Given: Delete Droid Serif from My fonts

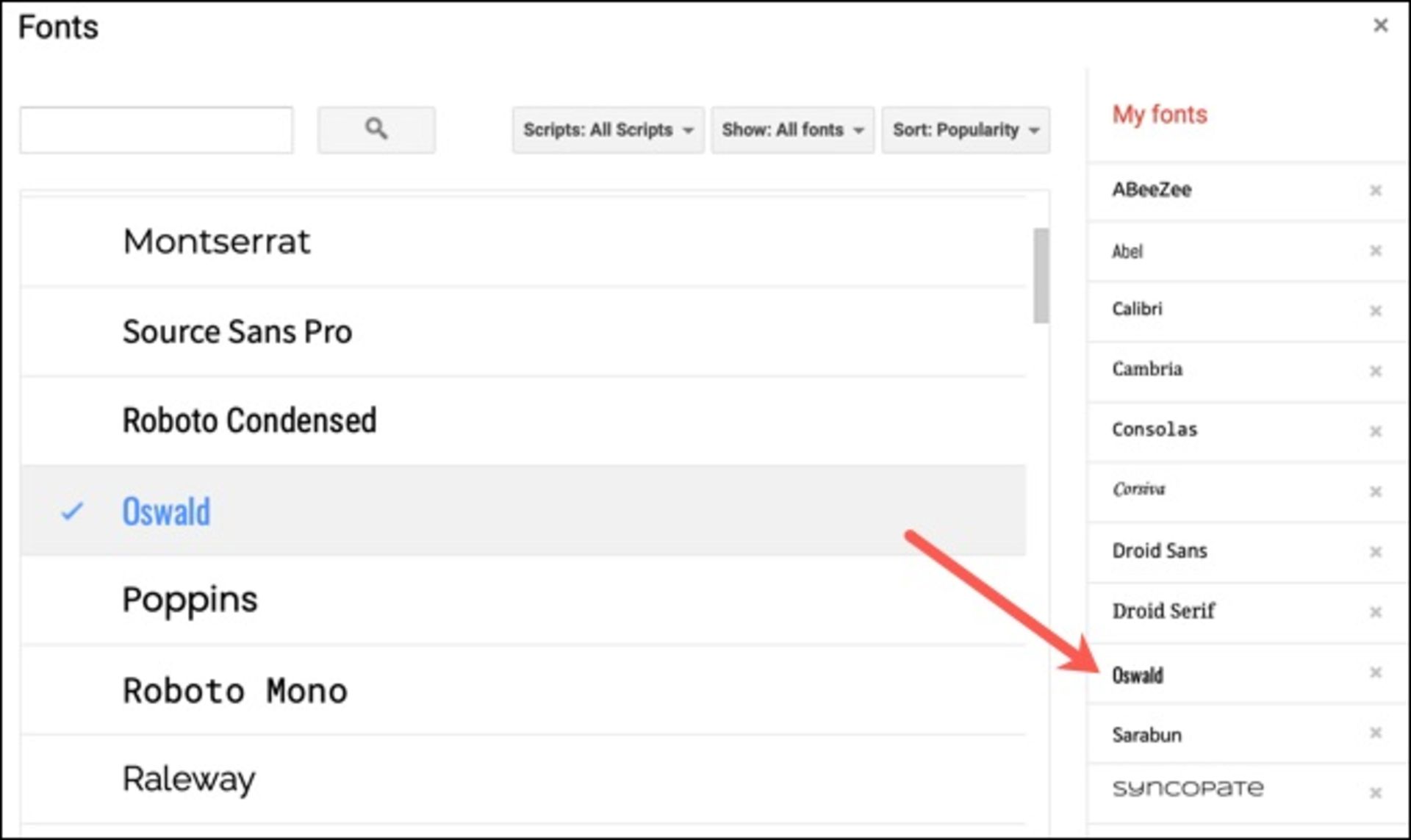Looking at the screenshot, I should (x=1376, y=612).
